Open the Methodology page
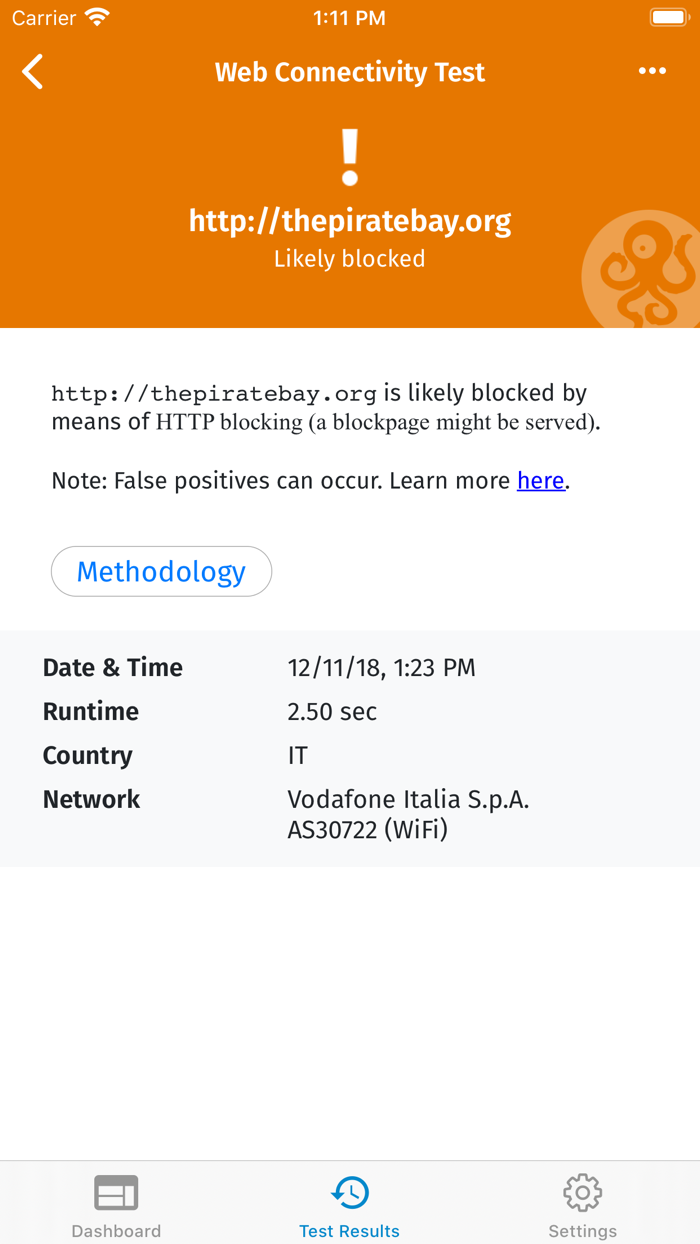Viewport: 700px width, 1244px height. (x=161, y=571)
